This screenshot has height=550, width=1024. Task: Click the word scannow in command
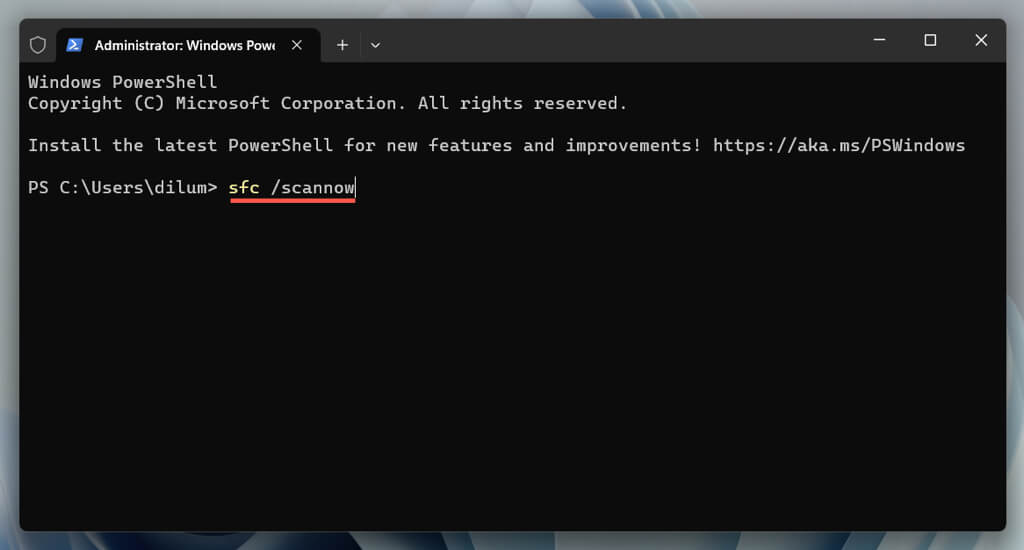(317, 187)
